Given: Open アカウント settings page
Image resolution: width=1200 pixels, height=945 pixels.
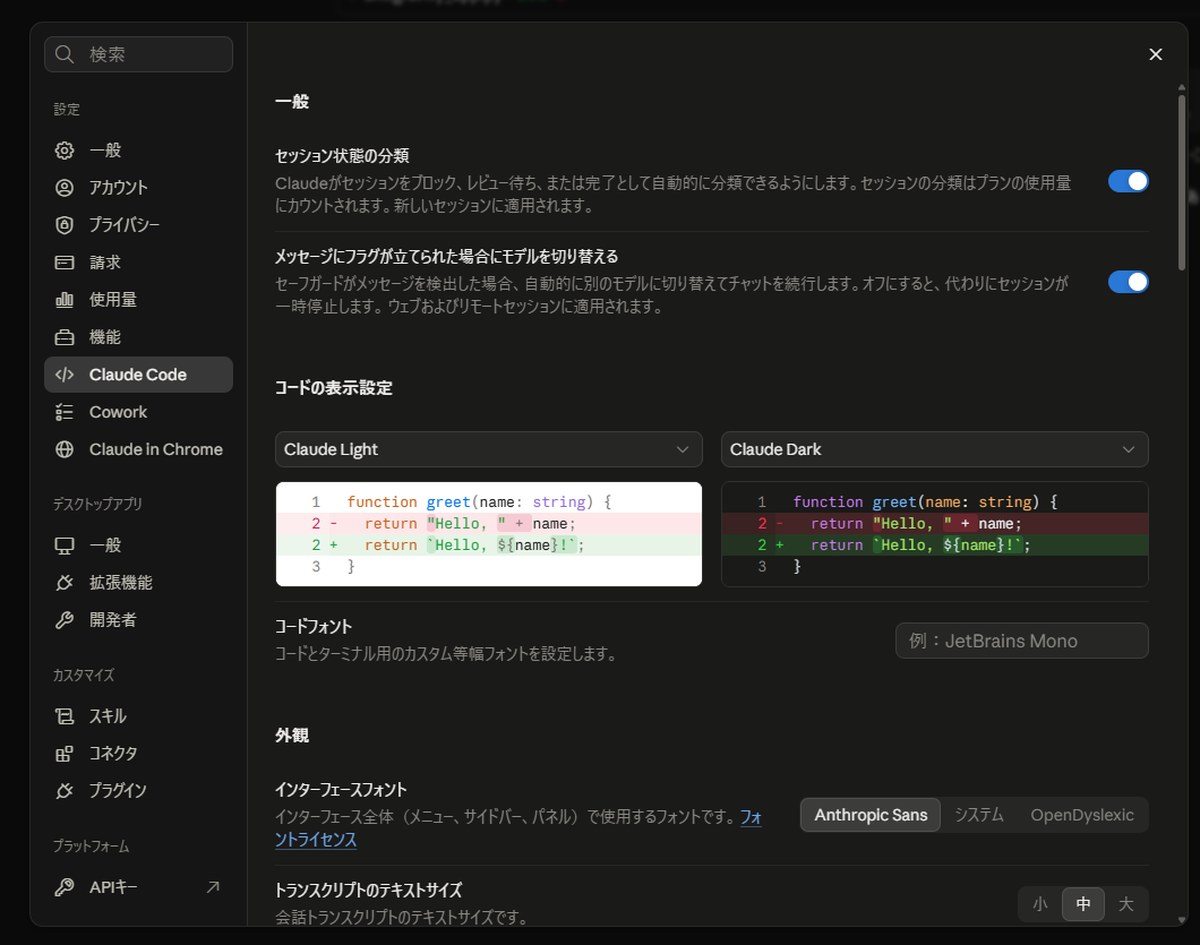Looking at the screenshot, I should [x=139, y=187].
